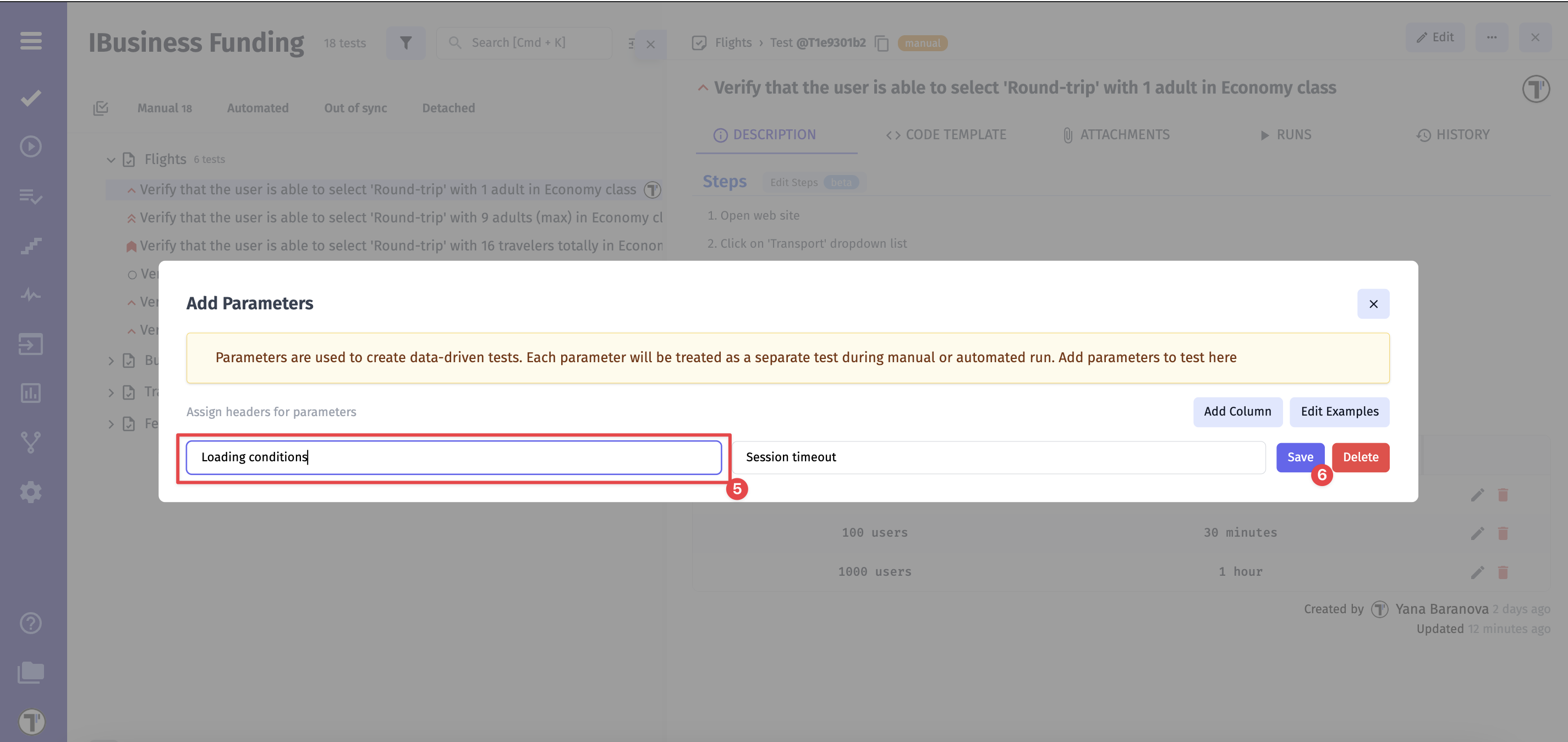1568x742 pixels.
Task: Switch to the Code Template tab
Action: pyautogui.click(x=946, y=135)
